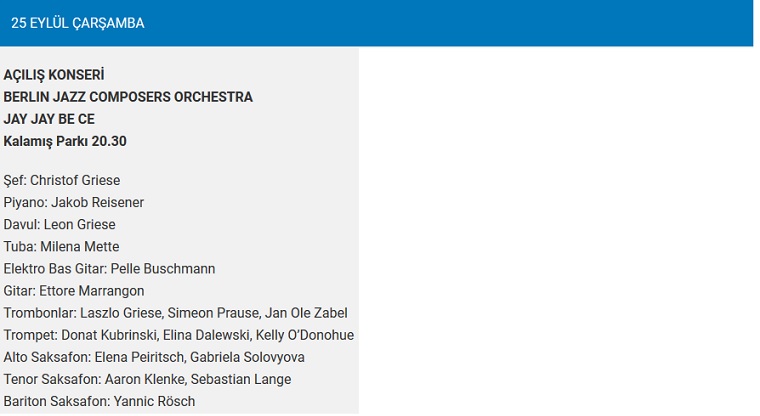Click the Gitar: Ettore Marrangon line

(74, 291)
